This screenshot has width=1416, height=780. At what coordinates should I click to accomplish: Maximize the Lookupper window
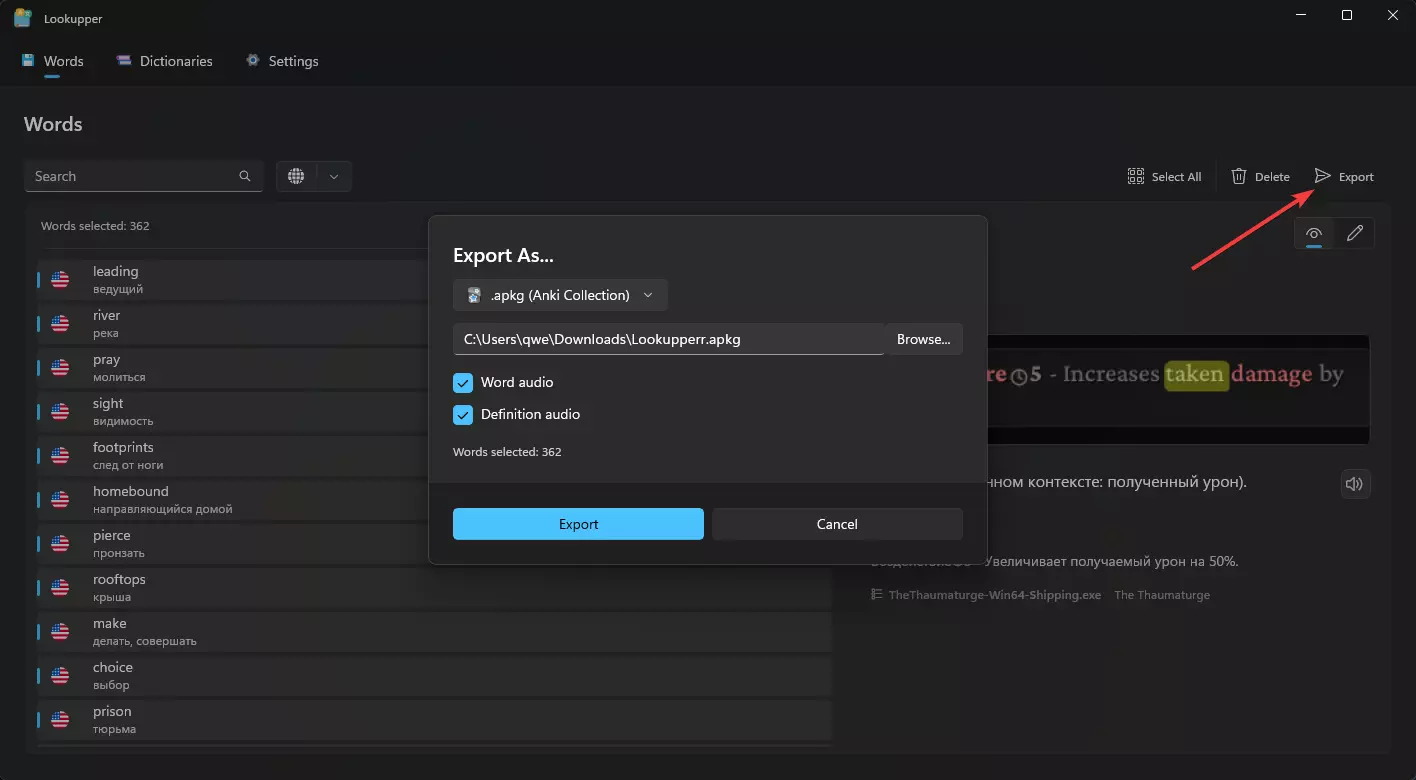click(1347, 15)
